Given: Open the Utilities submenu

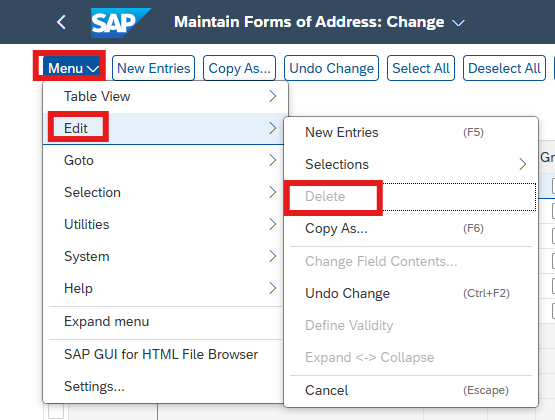Looking at the screenshot, I should coord(166,224).
